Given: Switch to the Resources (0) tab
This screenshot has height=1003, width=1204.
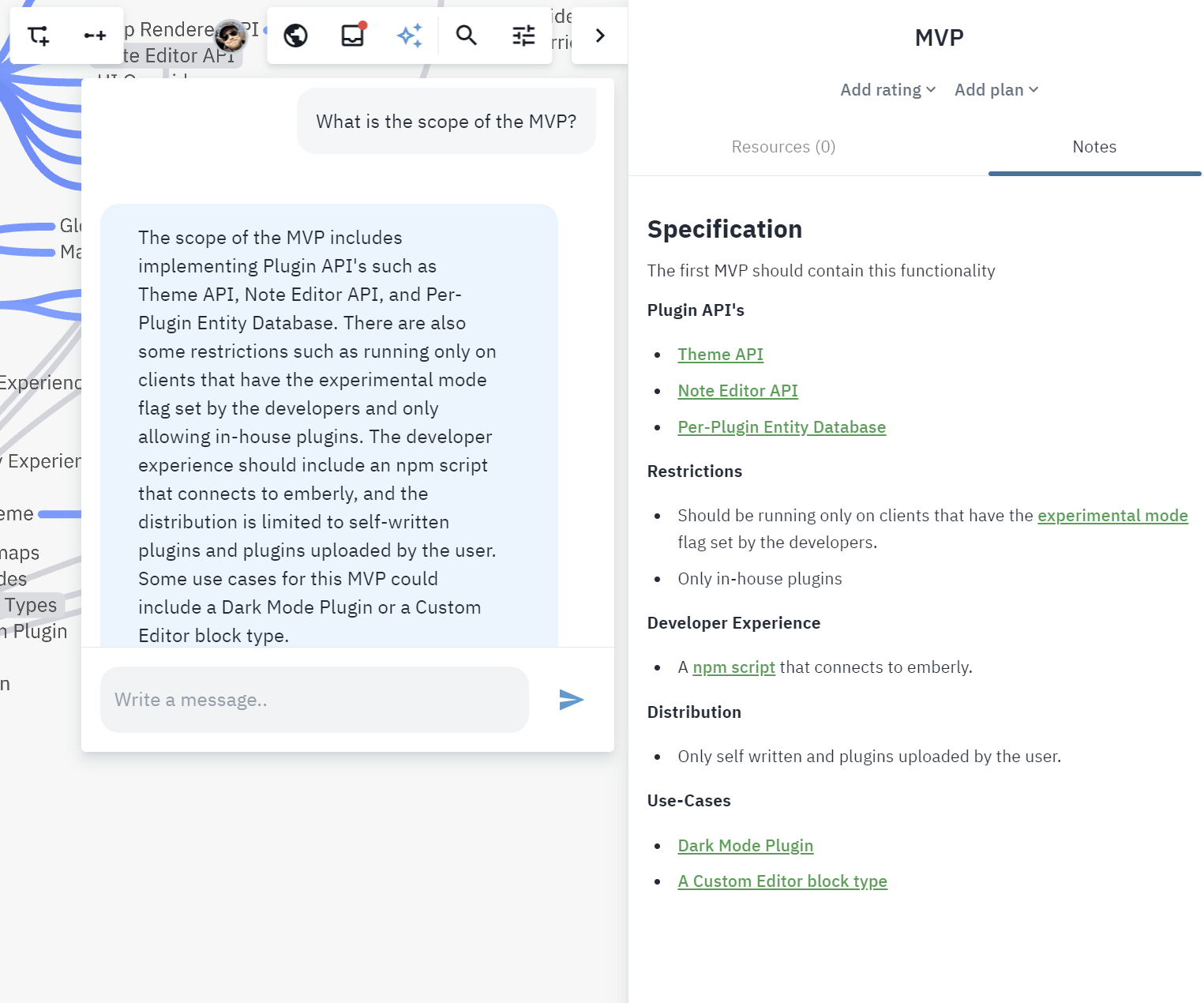Looking at the screenshot, I should point(783,147).
